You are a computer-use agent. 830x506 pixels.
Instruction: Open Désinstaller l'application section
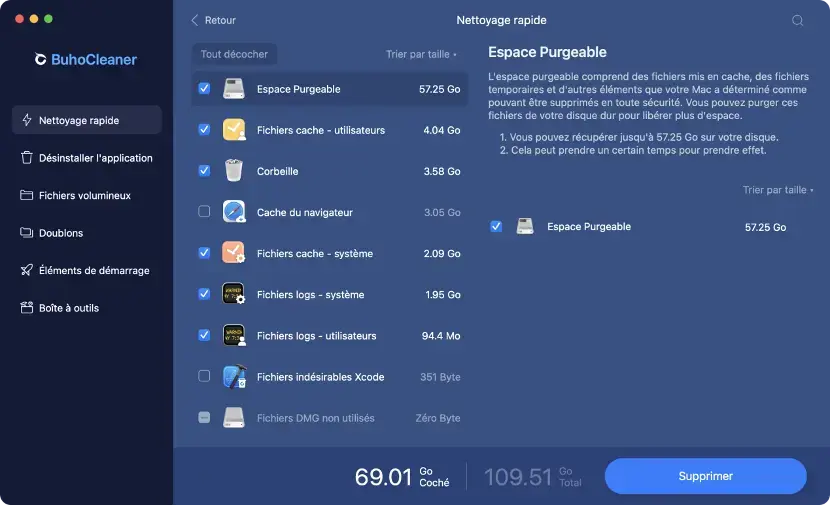pyautogui.click(x=87, y=158)
